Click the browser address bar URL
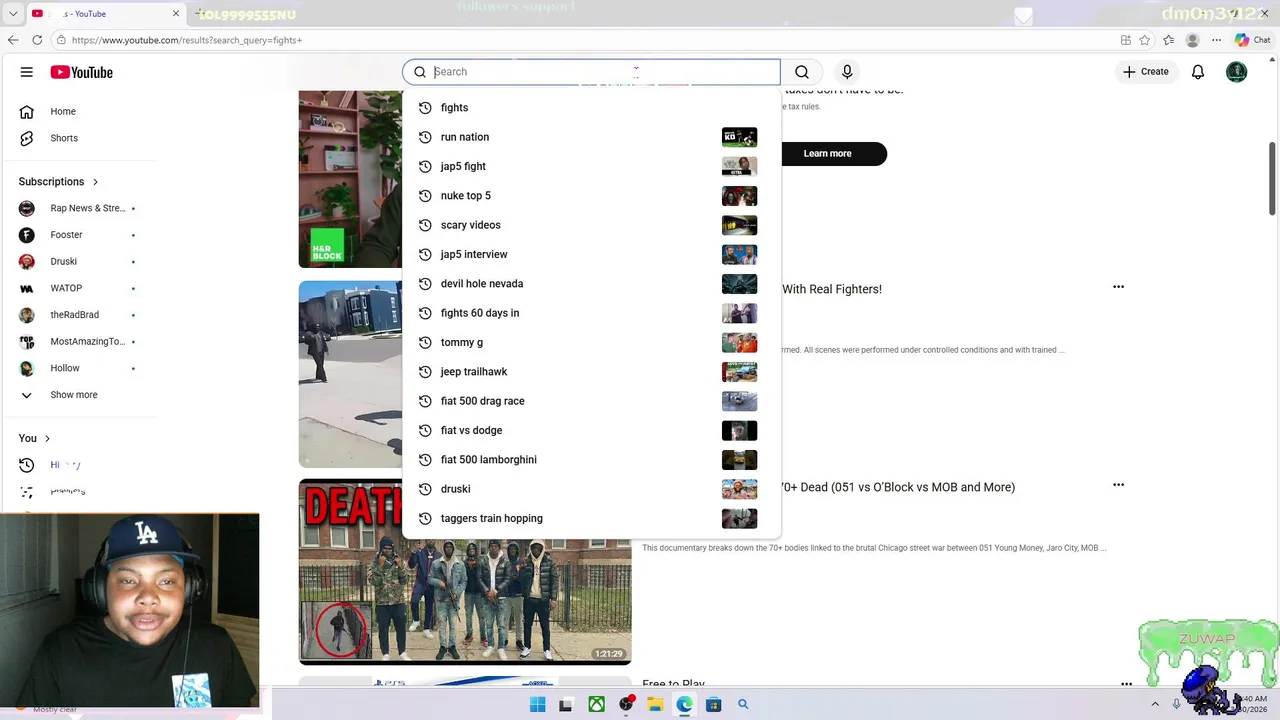This screenshot has height=720, width=1280. 187,40
